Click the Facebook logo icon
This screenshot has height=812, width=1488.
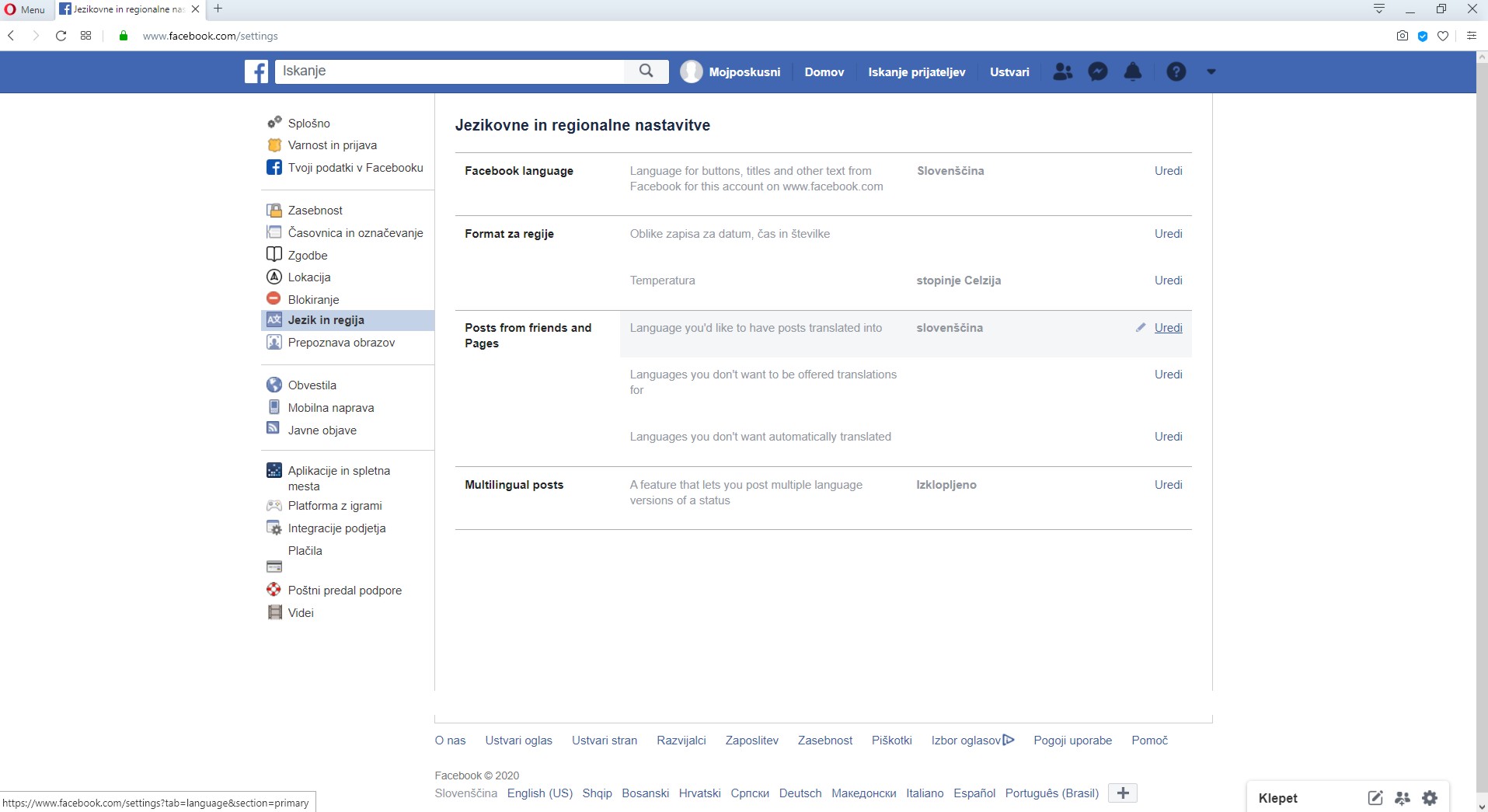(256, 71)
